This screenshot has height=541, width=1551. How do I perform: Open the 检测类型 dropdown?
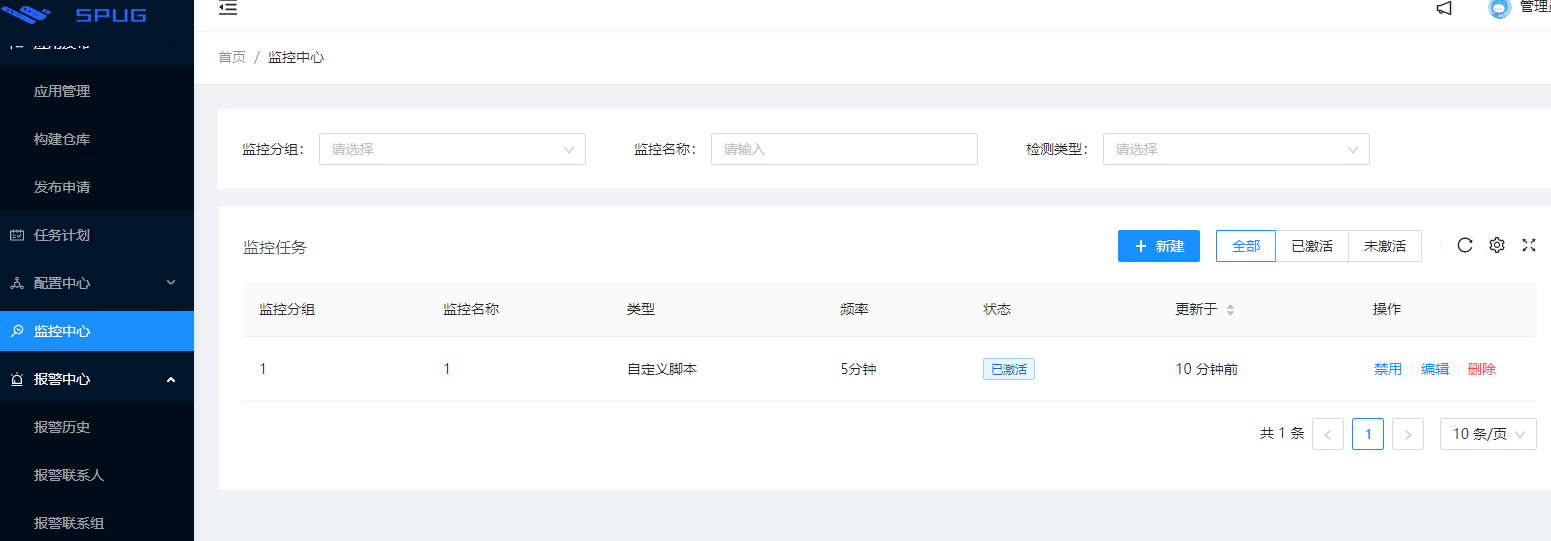(x=1236, y=149)
